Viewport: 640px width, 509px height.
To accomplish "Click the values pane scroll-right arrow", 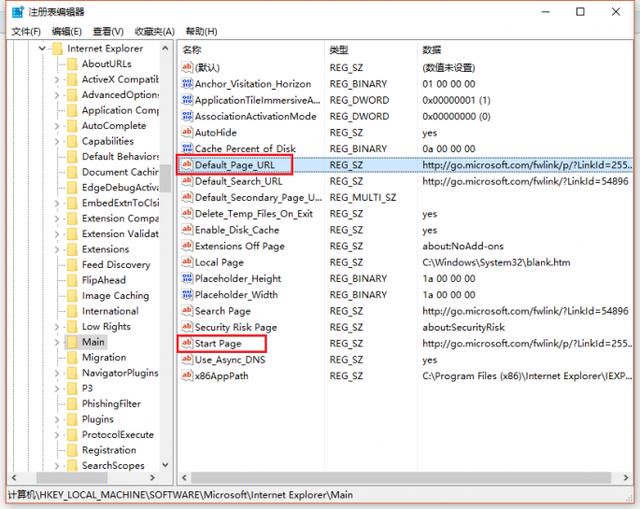I will tap(626, 477).
